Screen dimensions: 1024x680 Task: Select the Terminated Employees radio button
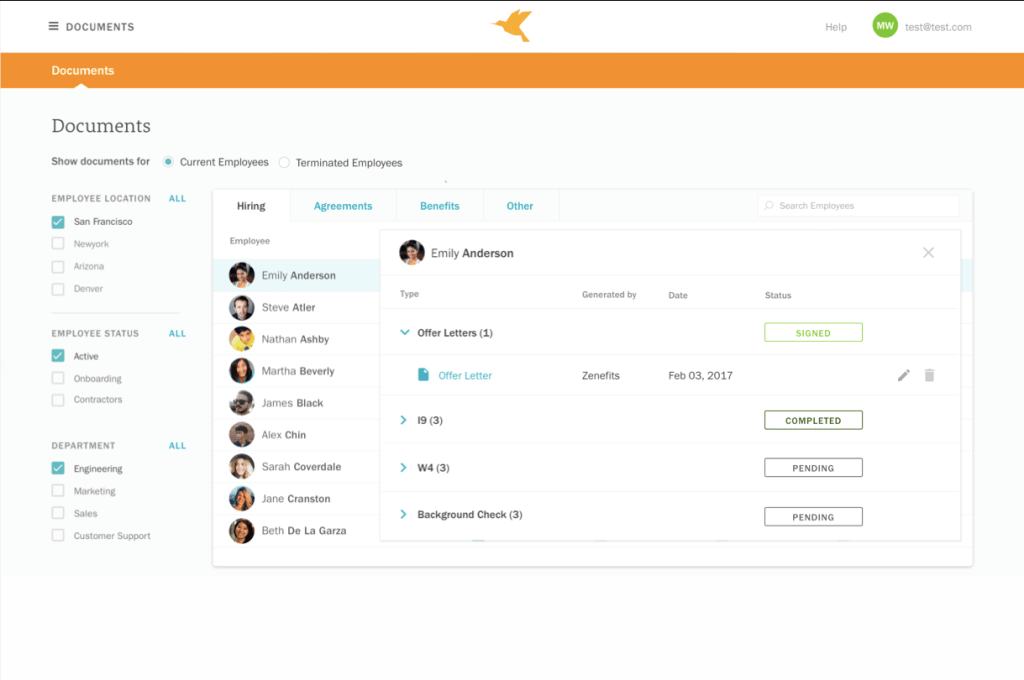[285, 162]
